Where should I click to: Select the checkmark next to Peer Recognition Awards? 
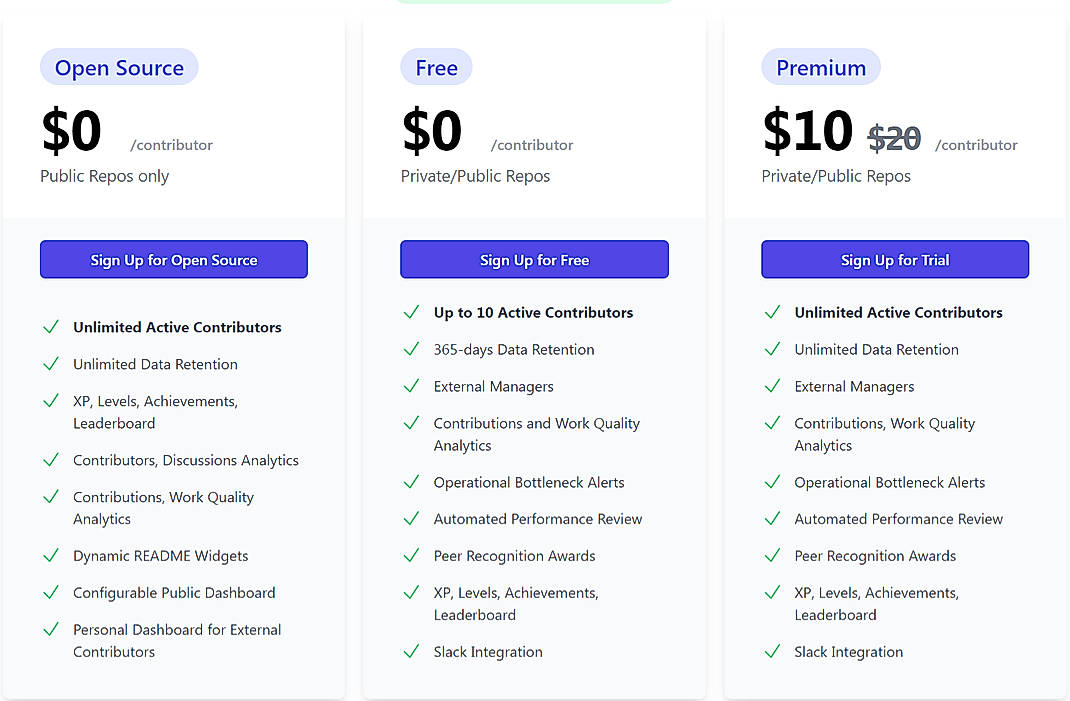coord(411,555)
